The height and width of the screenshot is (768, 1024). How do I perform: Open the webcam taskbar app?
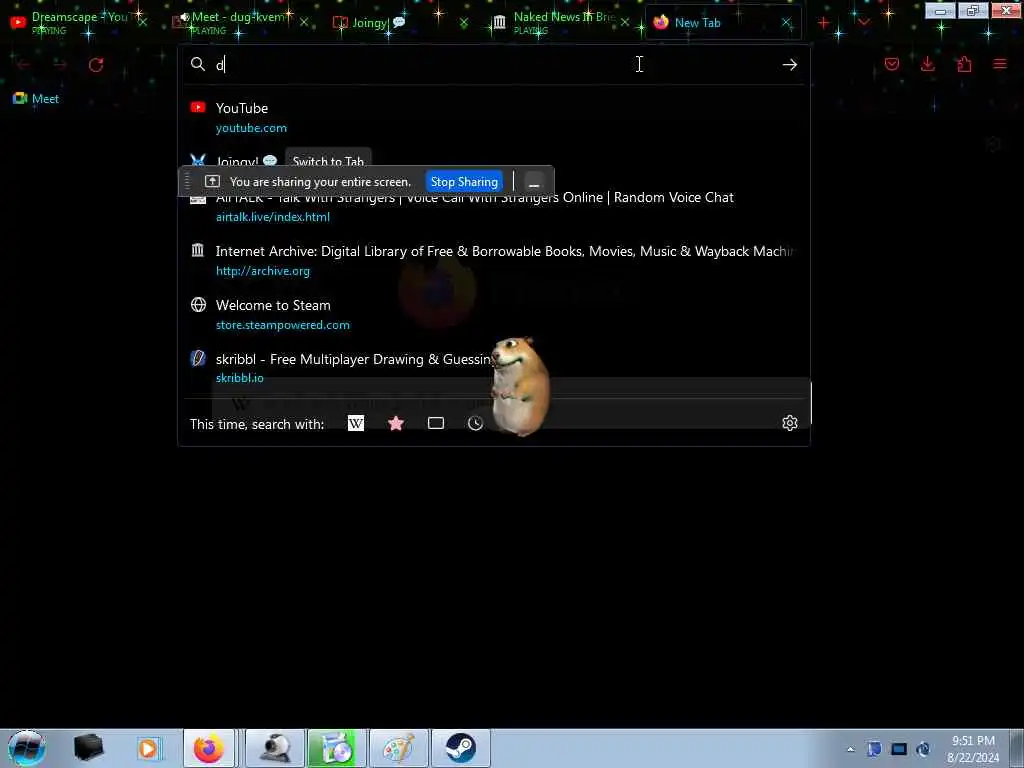click(x=276, y=748)
